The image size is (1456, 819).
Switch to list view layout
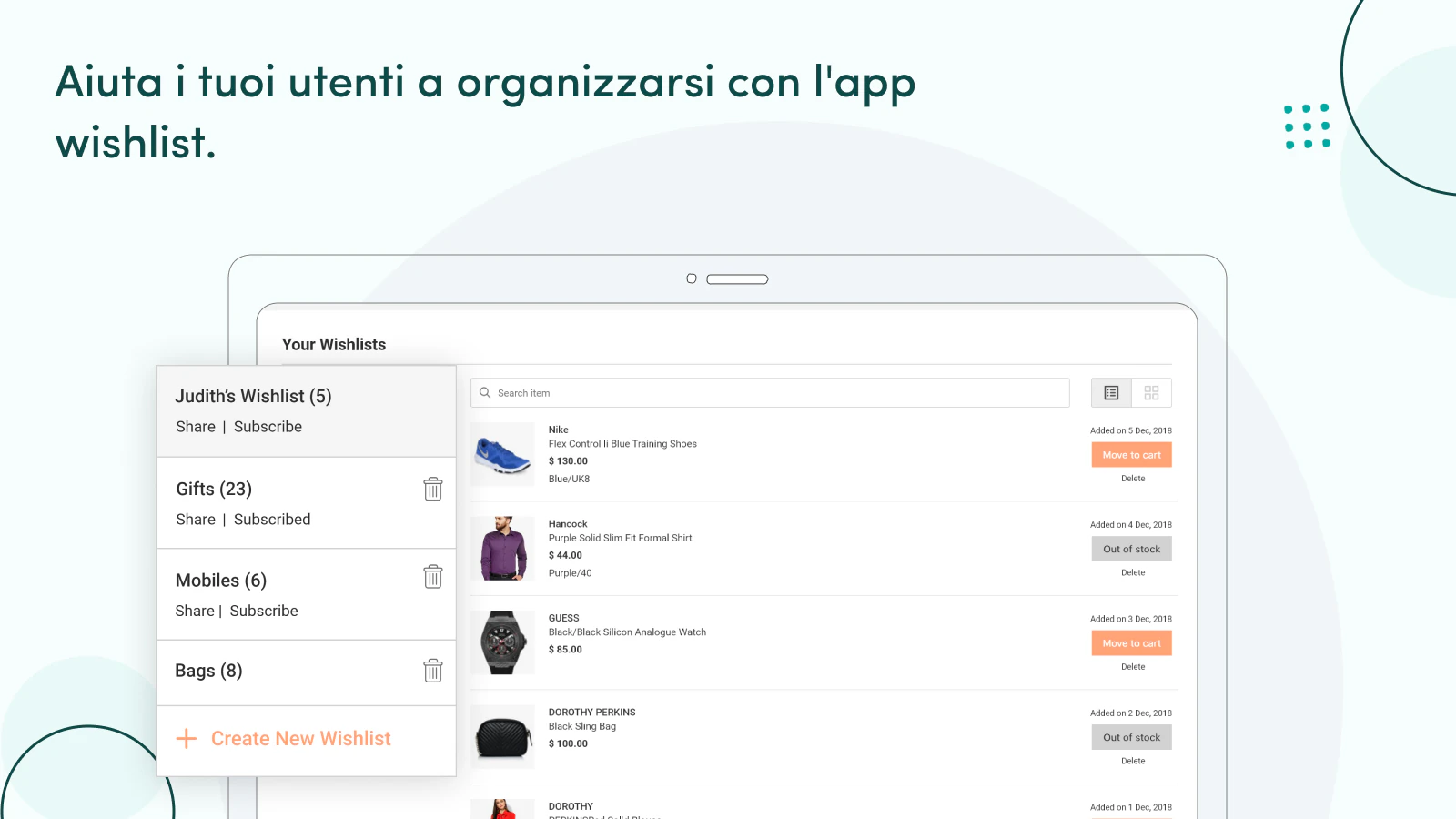pos(1111,393)
